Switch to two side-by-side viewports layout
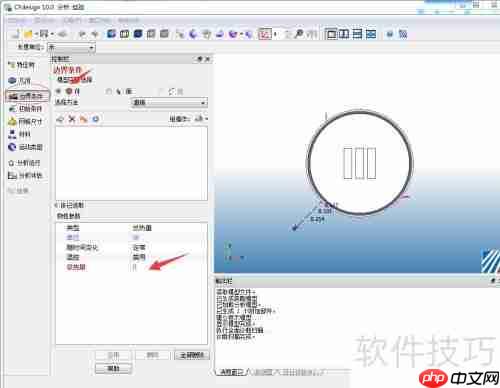This screenshot has width=500, height=388. click(x=344, y=34)
